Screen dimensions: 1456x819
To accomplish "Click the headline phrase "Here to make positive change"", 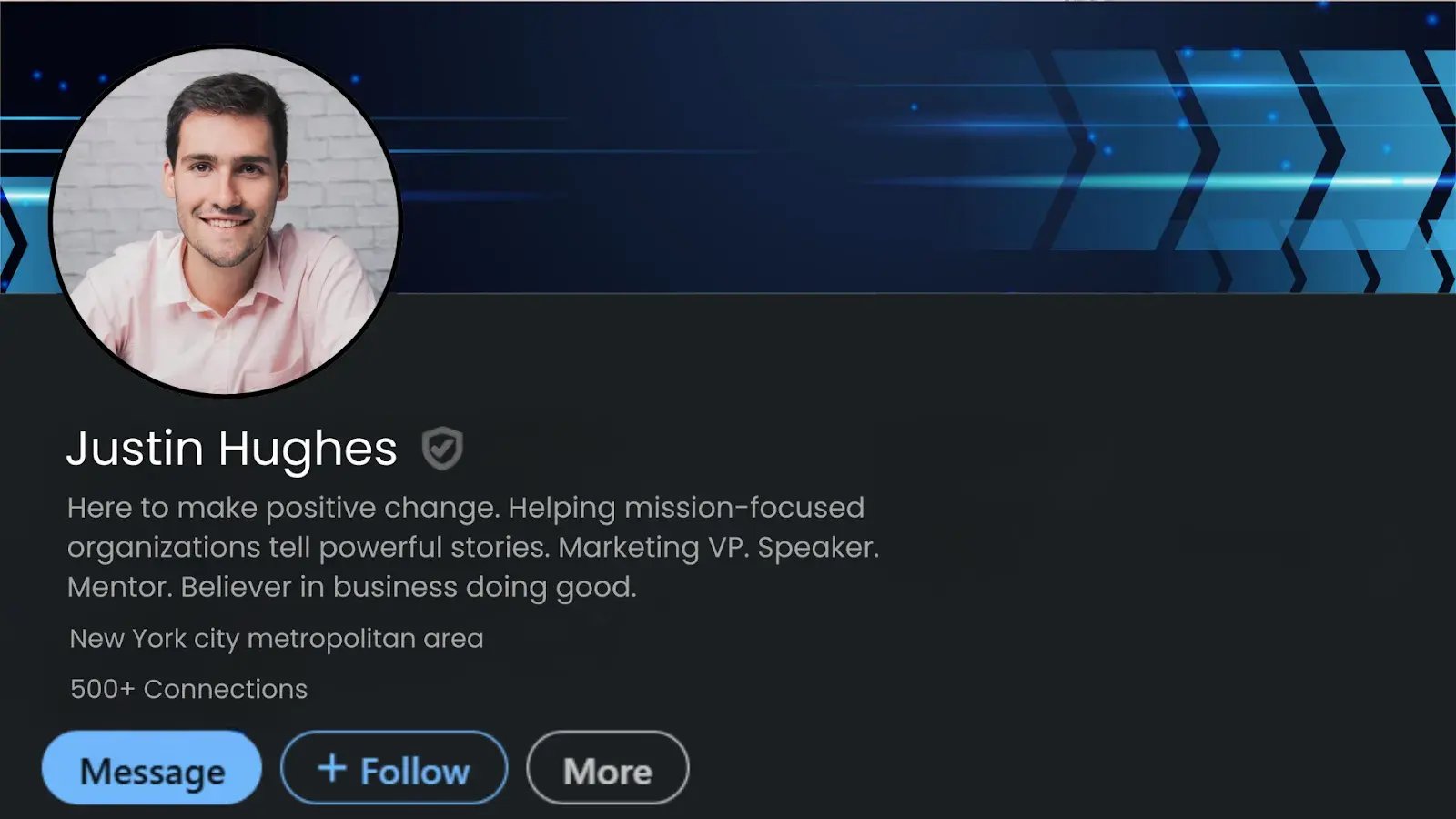I will coord(283,508).
